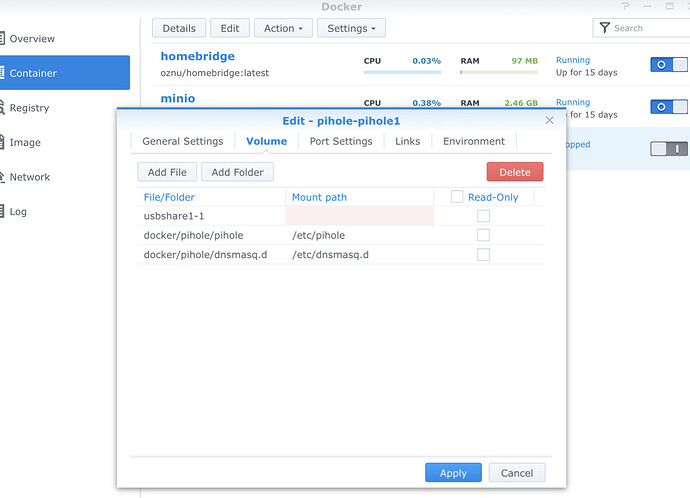Open the Overview sidebar section
690x498 pixels.
click(32, 39)
